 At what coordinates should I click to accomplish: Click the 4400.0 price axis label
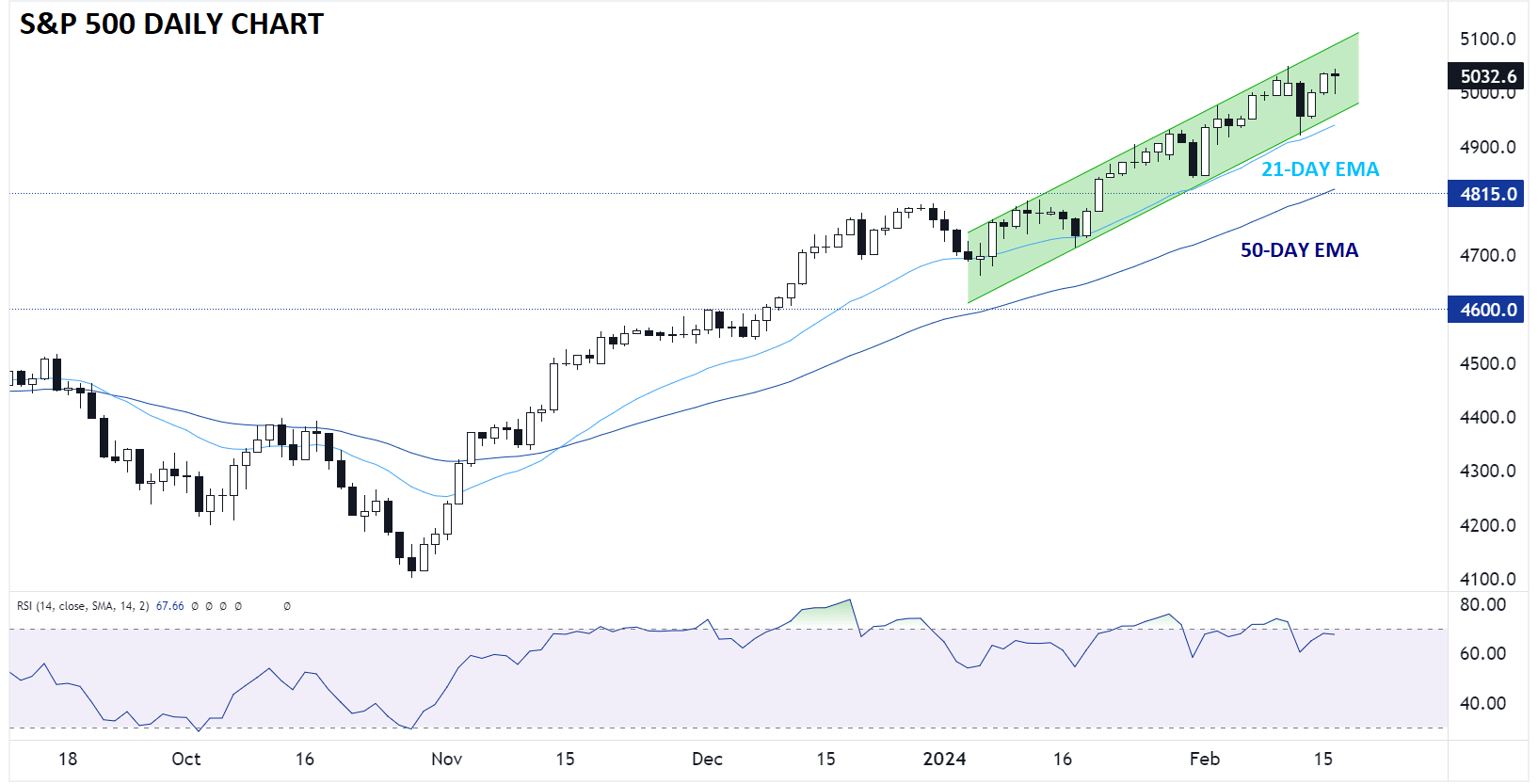1487,417
